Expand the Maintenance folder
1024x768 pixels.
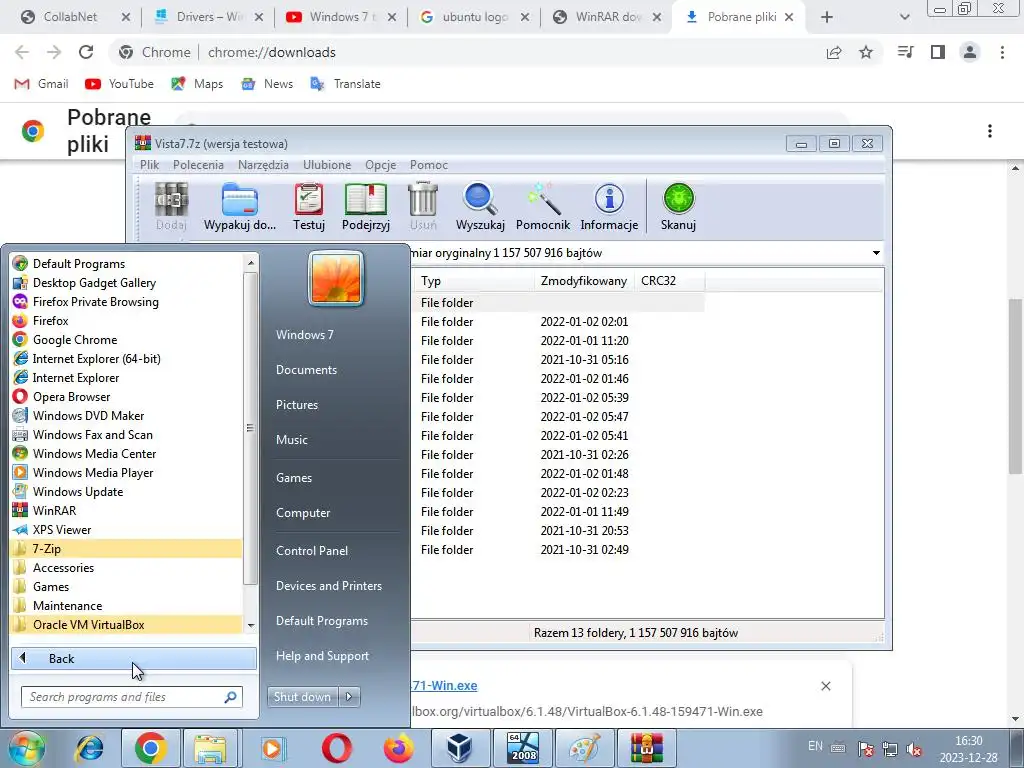click(x=127, y=605)
